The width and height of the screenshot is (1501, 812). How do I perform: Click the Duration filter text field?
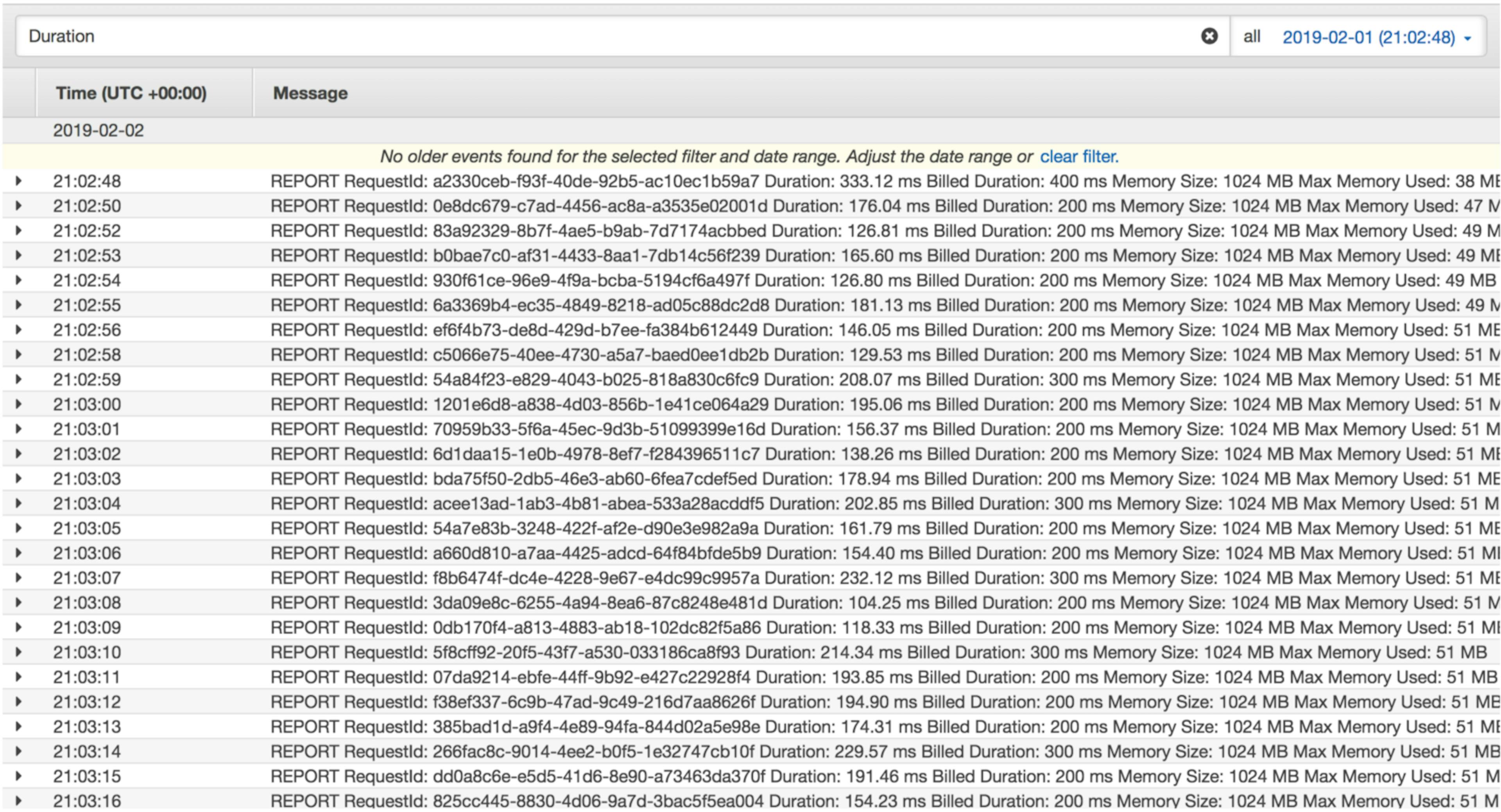coord(583,36)
